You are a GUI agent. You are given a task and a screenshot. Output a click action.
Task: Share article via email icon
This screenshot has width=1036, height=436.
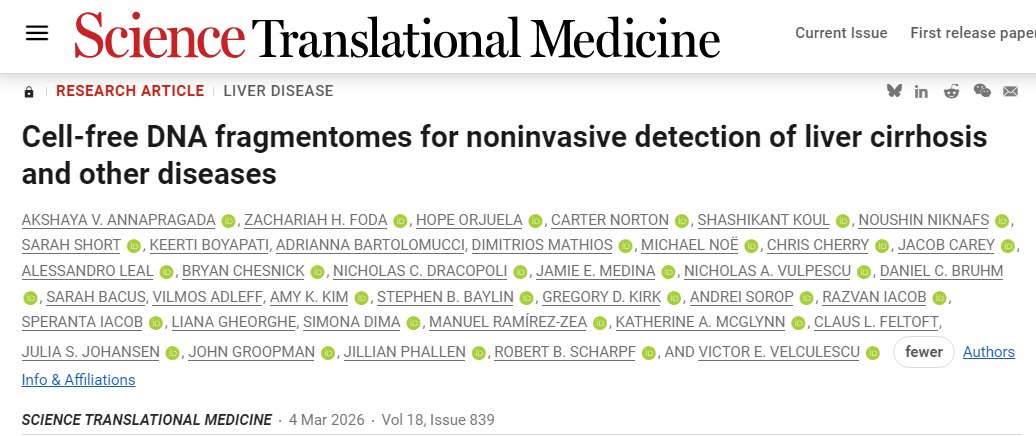click(x=1011, y=91)
